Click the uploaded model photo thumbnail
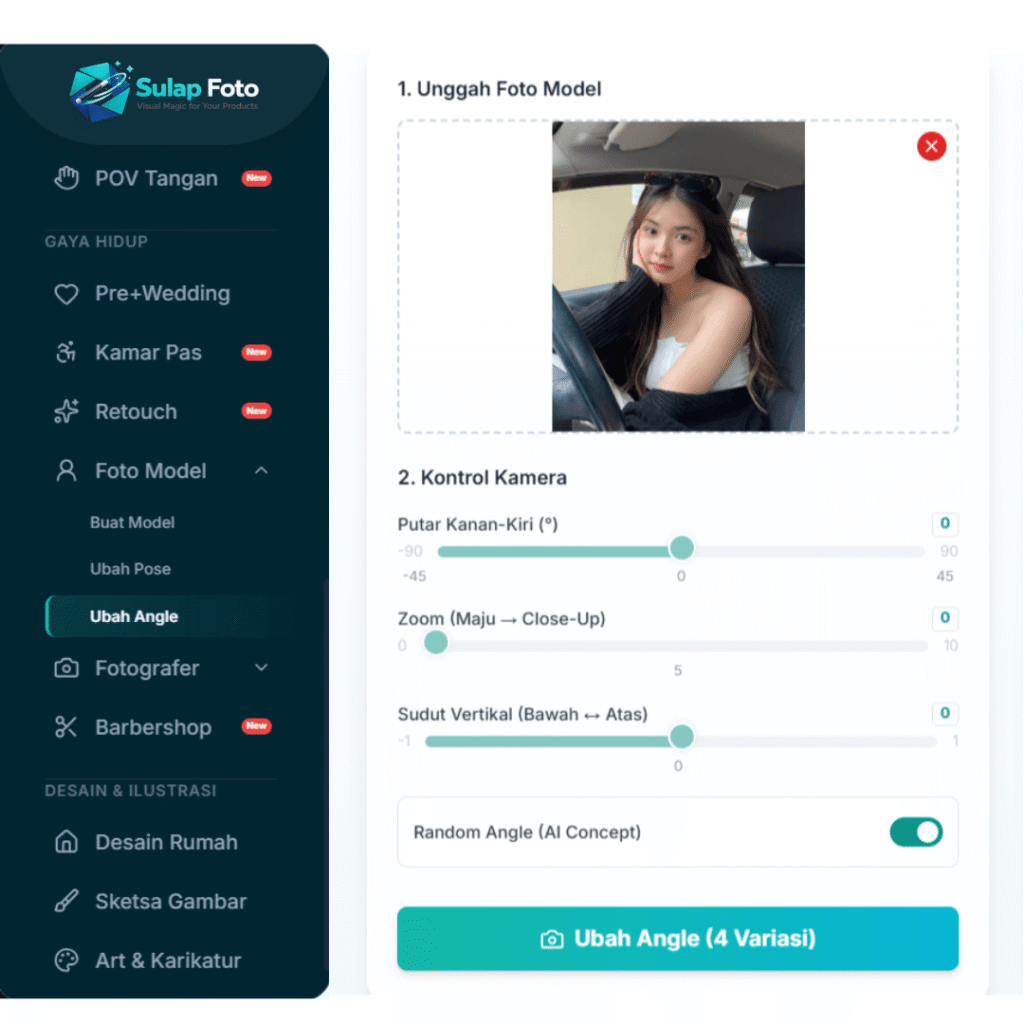This screenshot has height=1024, width=1024. click(x=678, y=276)
